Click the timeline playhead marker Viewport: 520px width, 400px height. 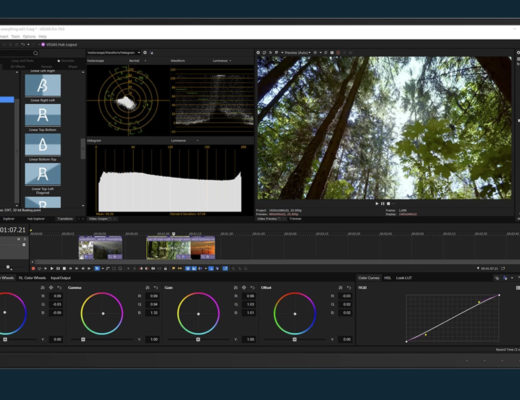coord(173,234)
